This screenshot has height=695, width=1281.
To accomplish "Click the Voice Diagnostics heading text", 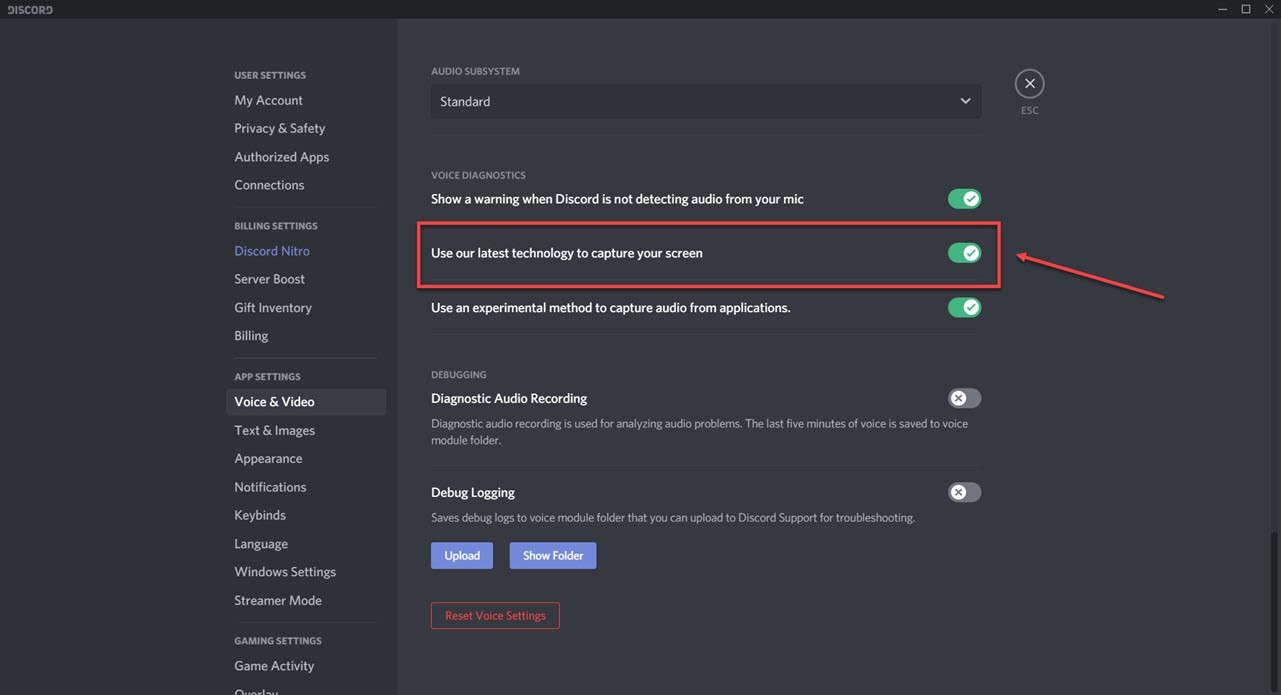I will pyautogui.click(x=478, y=175).
